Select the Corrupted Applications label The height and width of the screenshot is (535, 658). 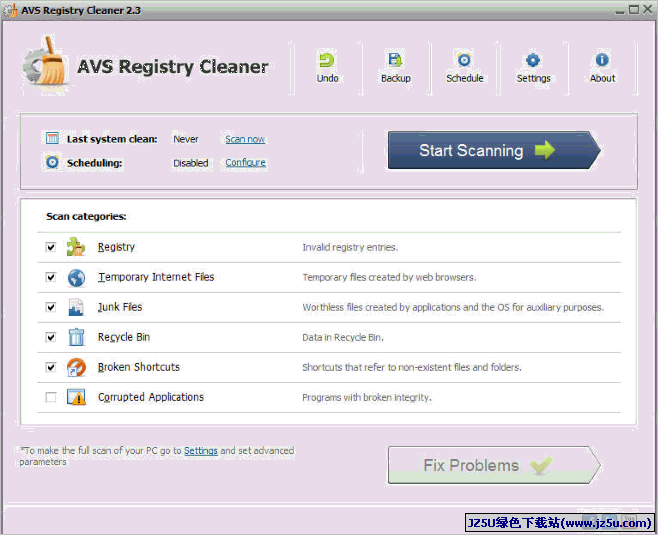(151, 397)
